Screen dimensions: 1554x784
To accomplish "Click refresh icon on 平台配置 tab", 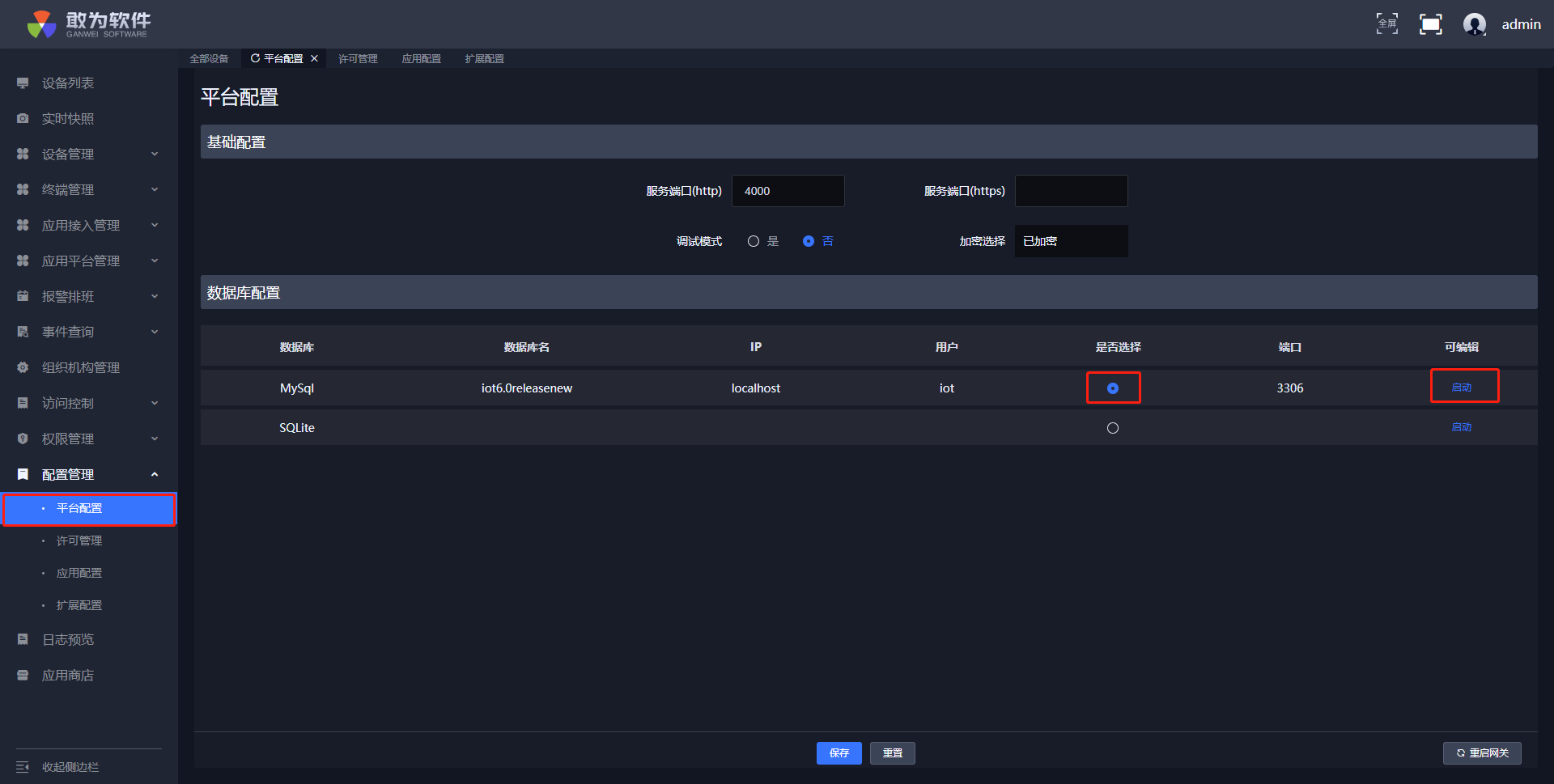I will point(255,58).
